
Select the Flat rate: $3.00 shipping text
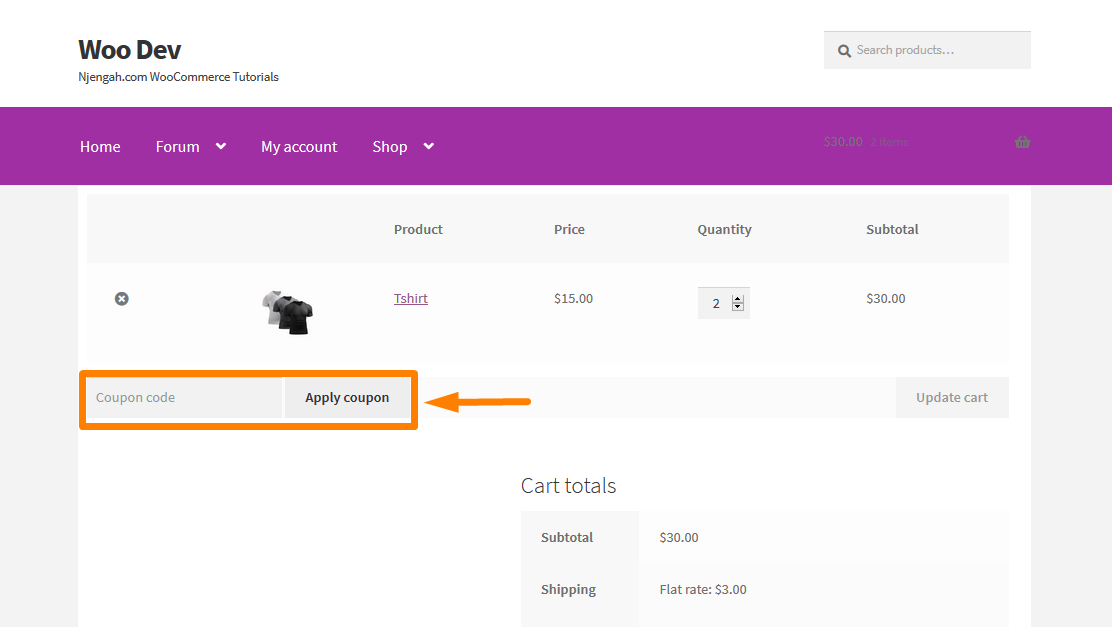coord(703,589)
